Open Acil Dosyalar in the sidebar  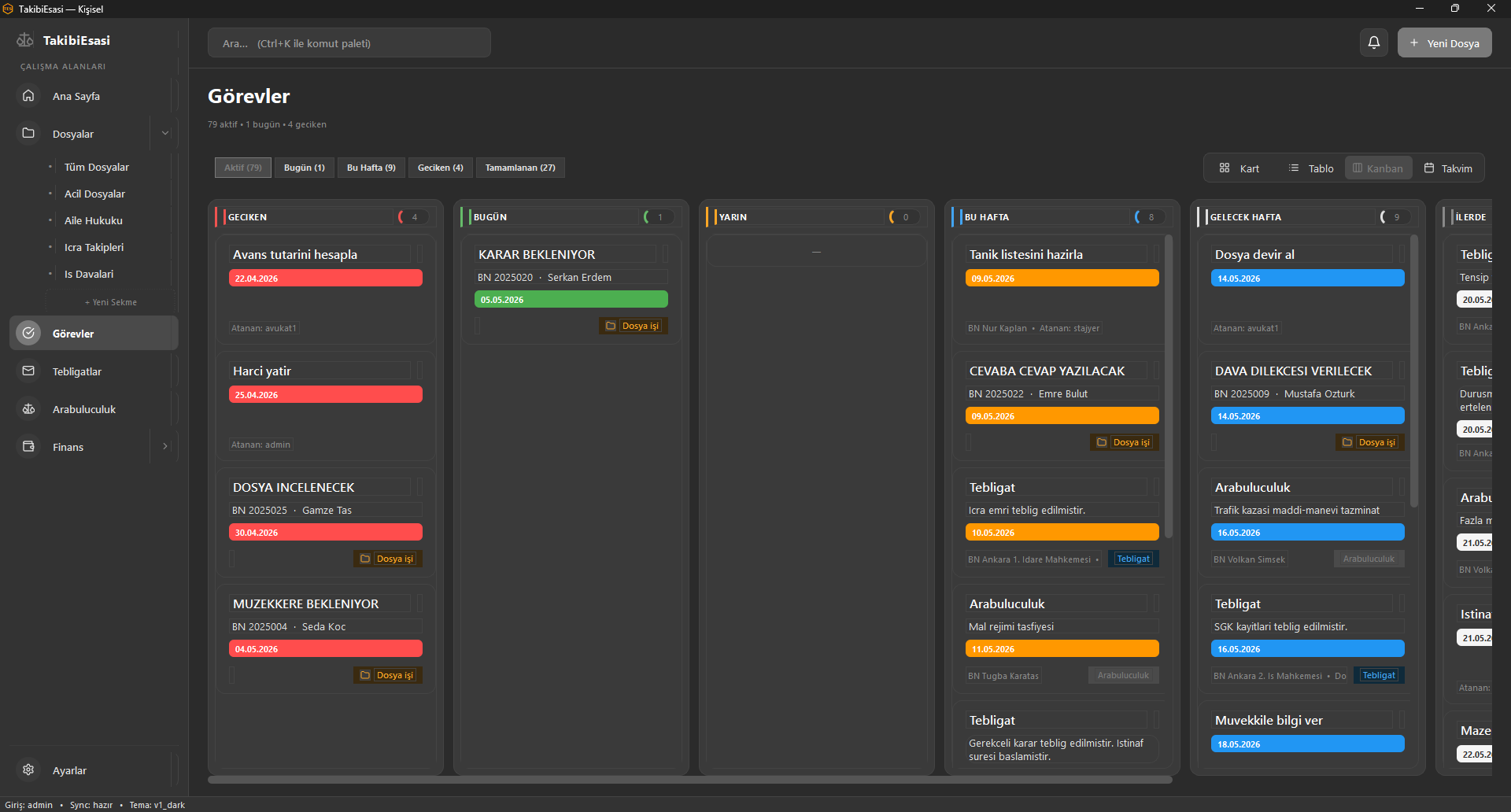[x=94, y=194]
